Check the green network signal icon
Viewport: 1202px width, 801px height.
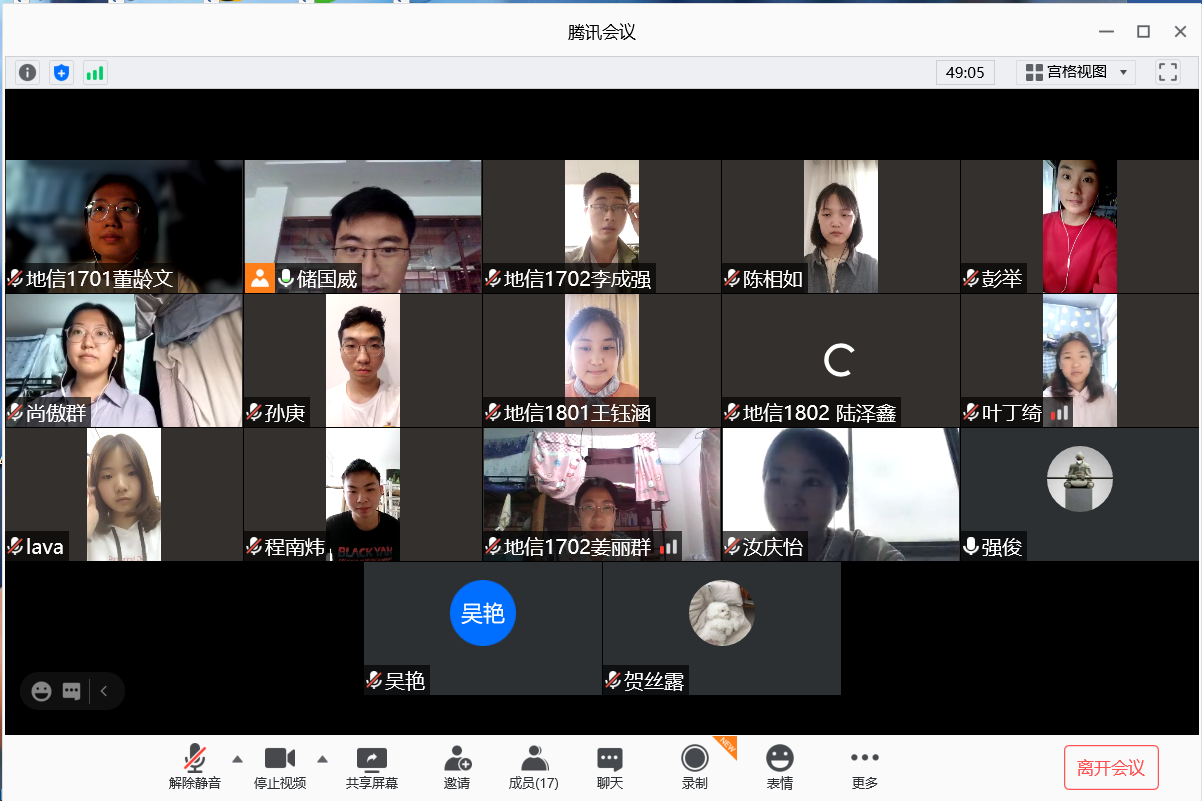95,72
